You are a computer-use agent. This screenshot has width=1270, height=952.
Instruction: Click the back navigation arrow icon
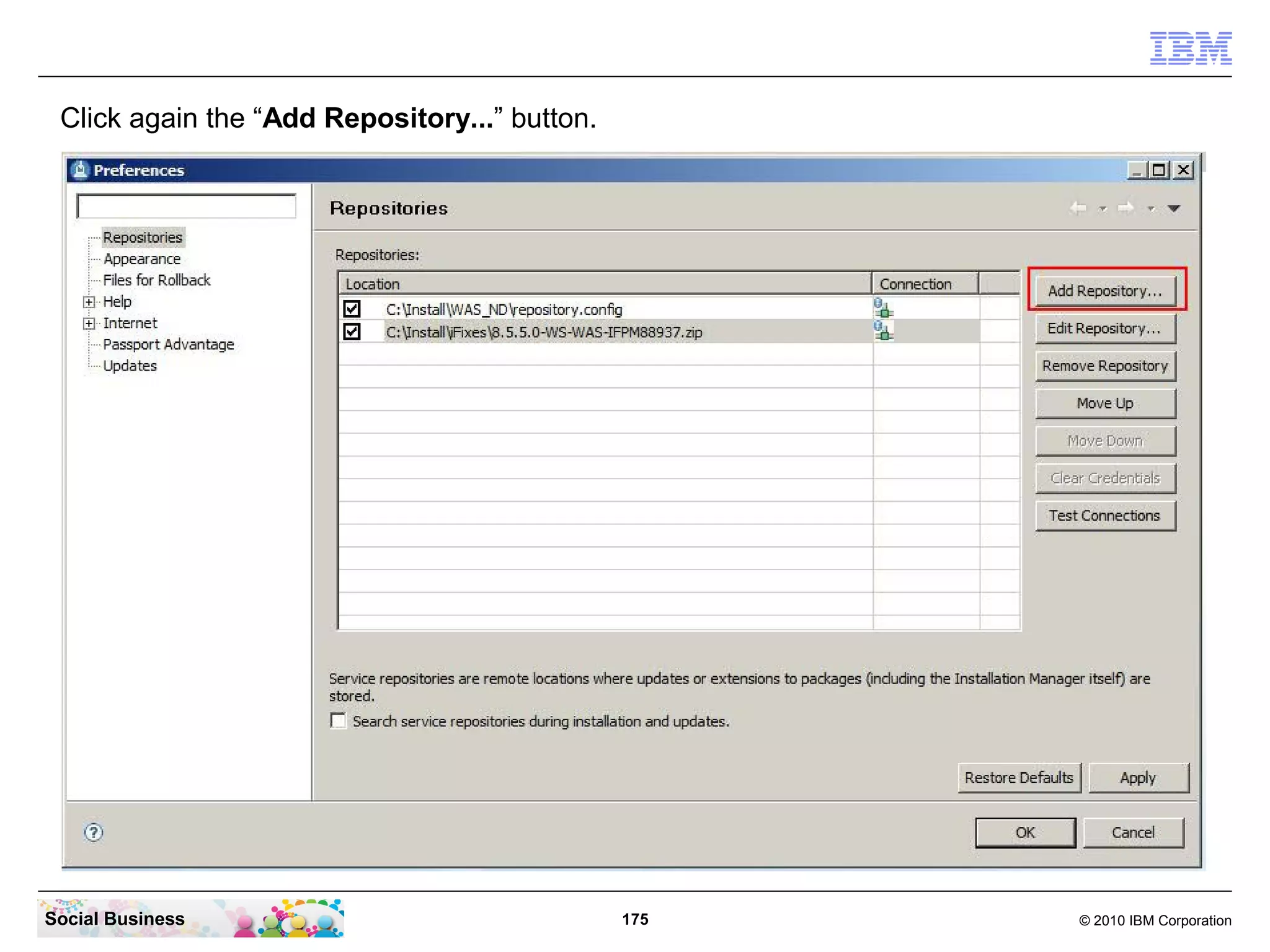tap(1078, 208)
